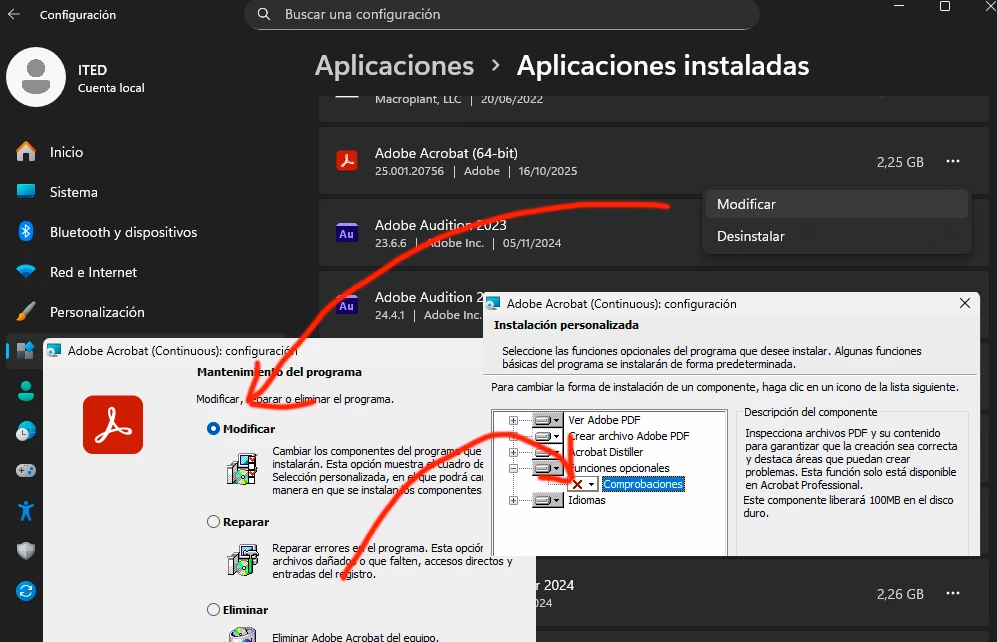Choose Modificar in the context menu
This screenshot has width=997, height=642.
(x=836, y=204)
